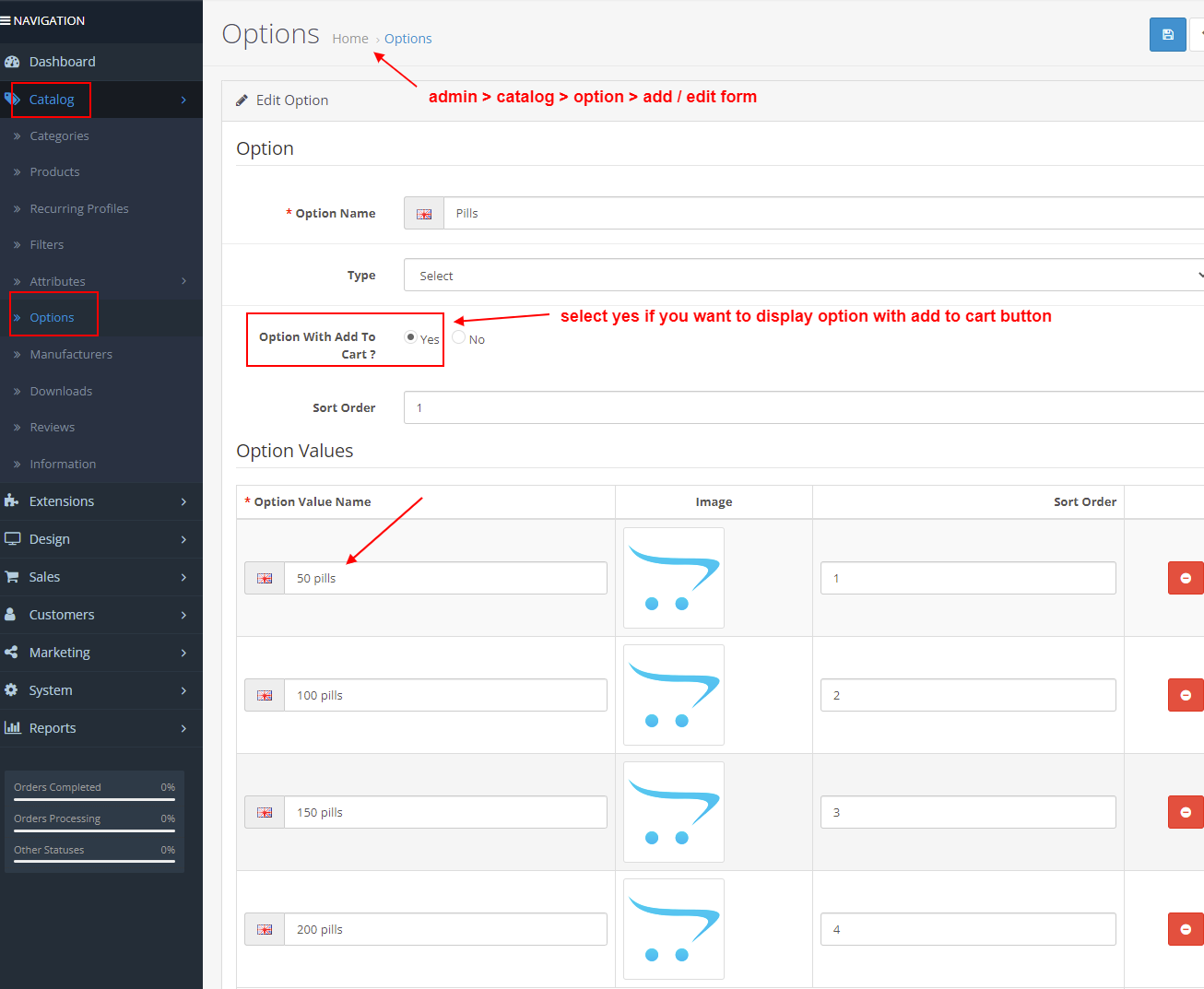Click the flag icon beside 200 pills field
1204x989 pixels.
(264, 929)
